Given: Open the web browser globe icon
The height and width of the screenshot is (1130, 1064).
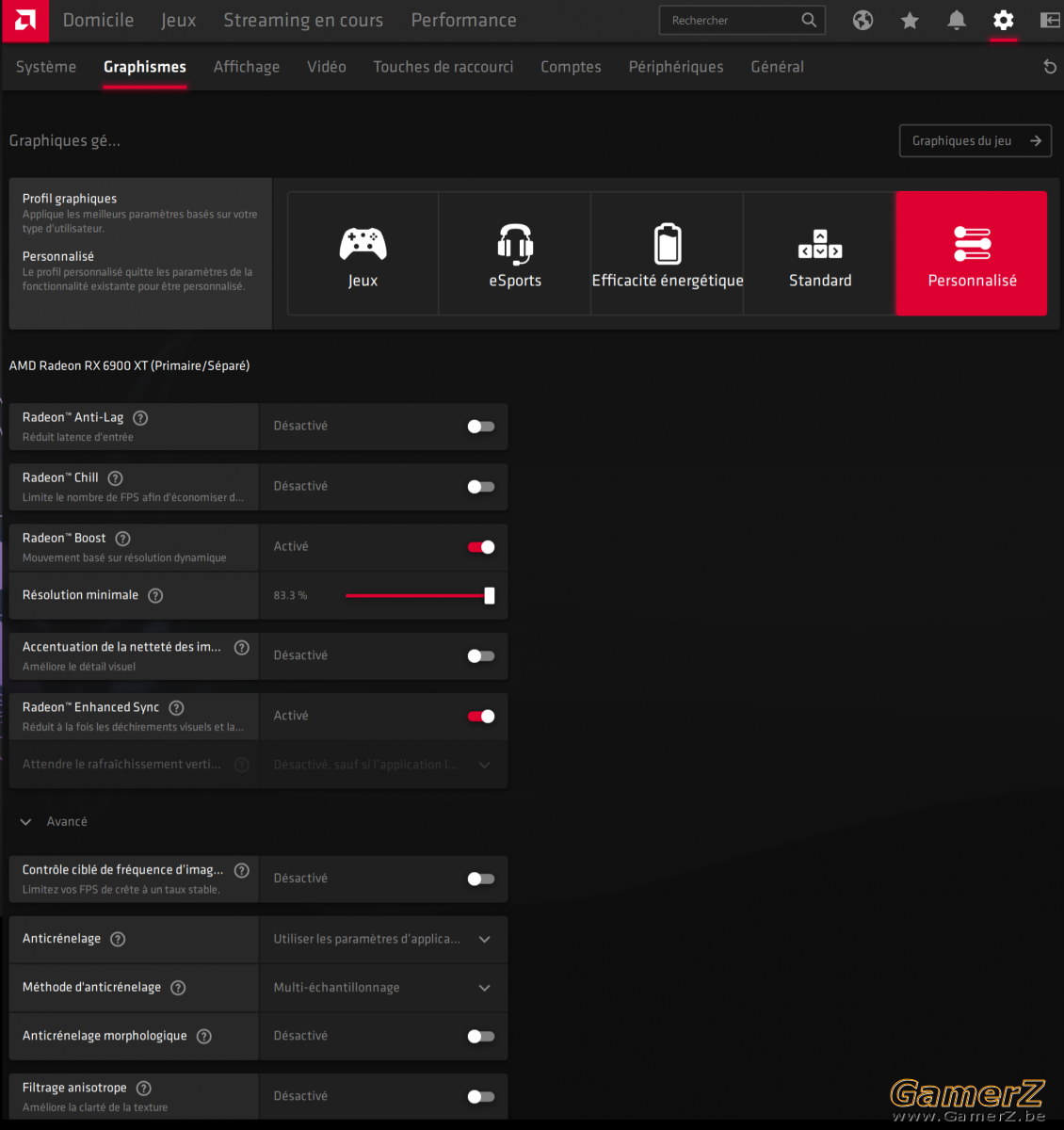Looking at the screenshot, I should [862, 21].
